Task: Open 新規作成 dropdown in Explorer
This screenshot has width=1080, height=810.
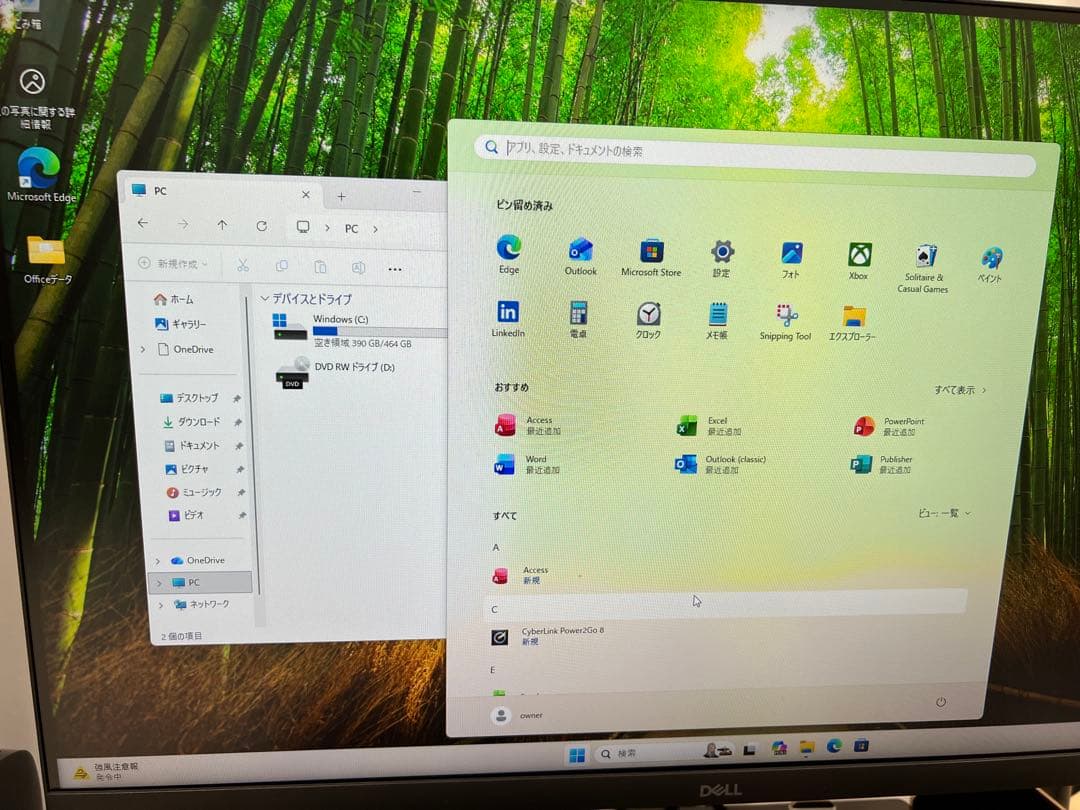Action: pos(173,264)
